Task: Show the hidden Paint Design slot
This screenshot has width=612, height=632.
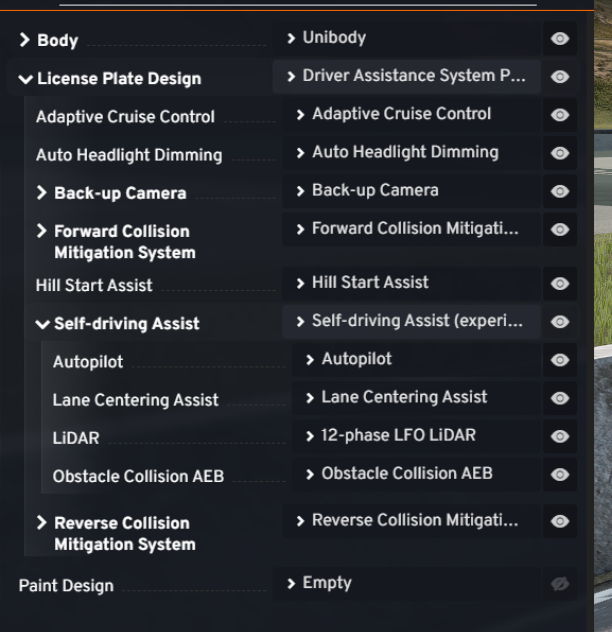Action: 560,584
